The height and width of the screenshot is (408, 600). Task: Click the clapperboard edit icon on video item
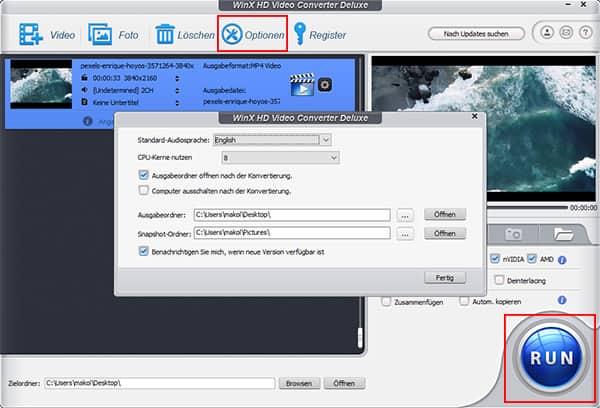coord(302,84)
